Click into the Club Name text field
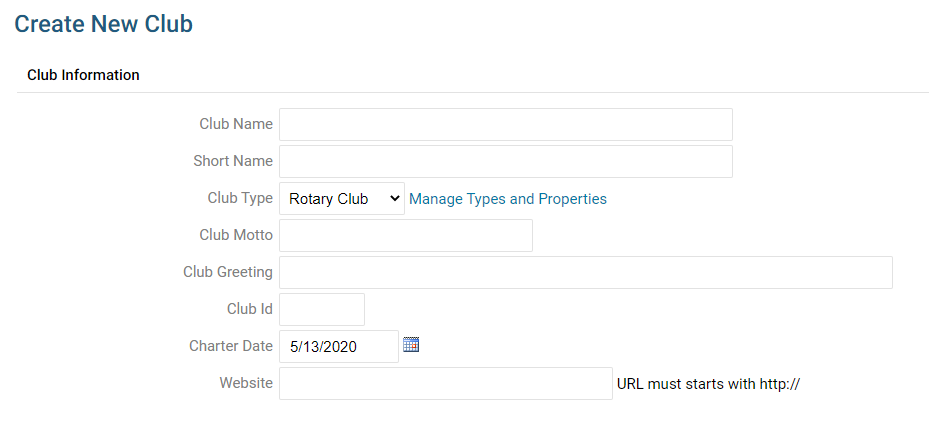The height and width of the screenshot is (422, 929). pyautogui.click(x=505, y=125)
